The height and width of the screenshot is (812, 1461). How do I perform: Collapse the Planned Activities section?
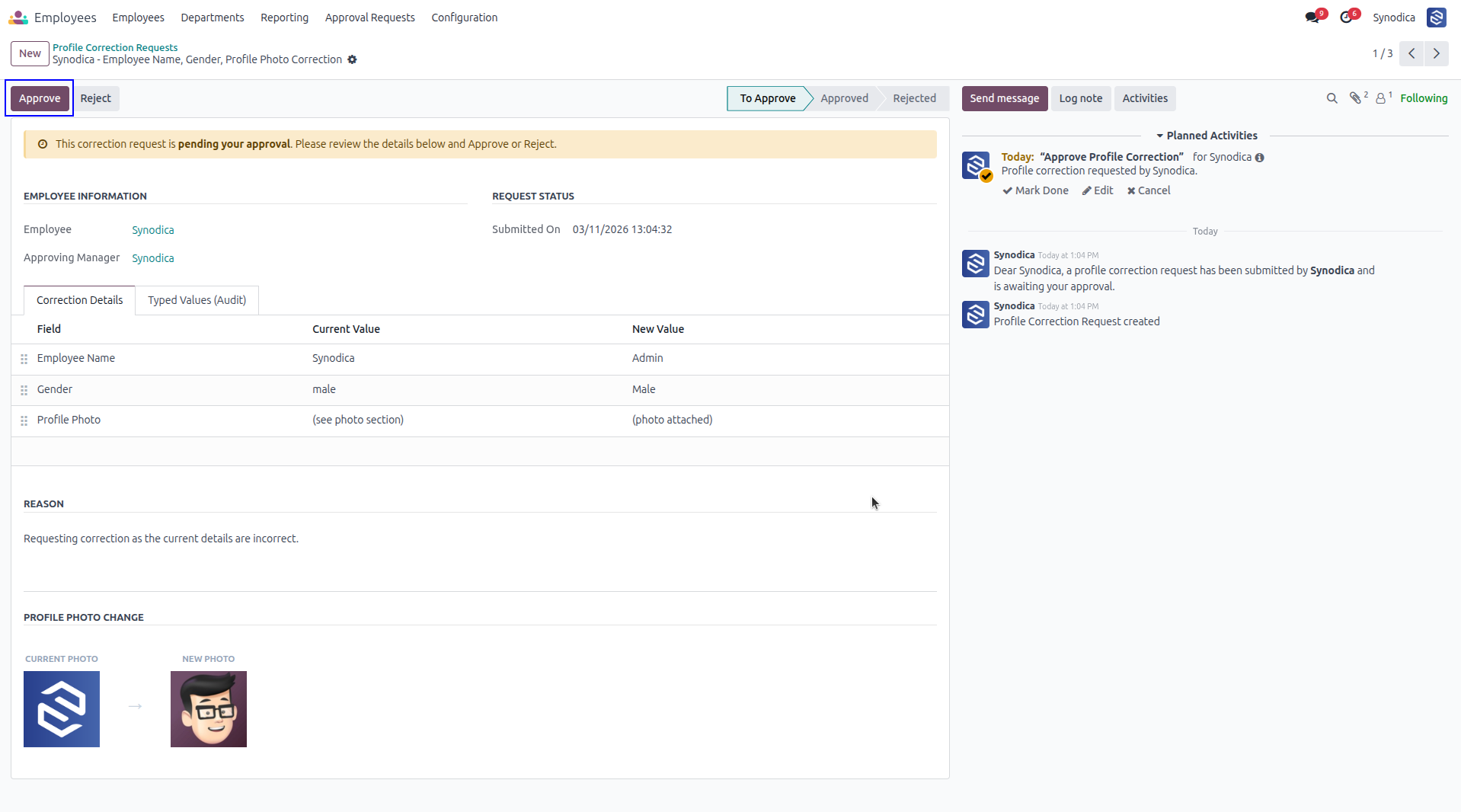1207,136
